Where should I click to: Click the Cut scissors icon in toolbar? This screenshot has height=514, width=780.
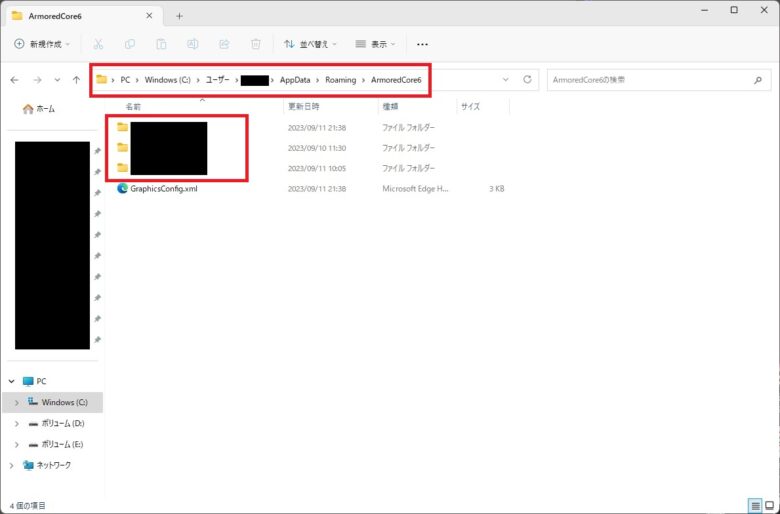[98, 44]
